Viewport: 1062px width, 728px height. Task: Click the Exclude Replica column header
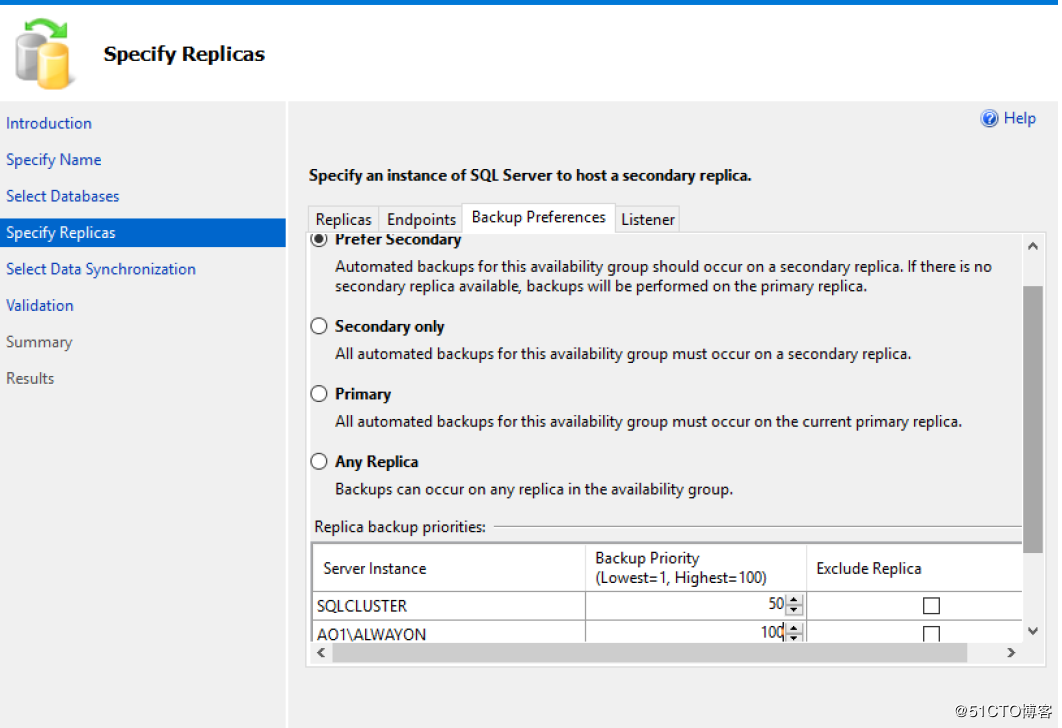pos(914,568)
